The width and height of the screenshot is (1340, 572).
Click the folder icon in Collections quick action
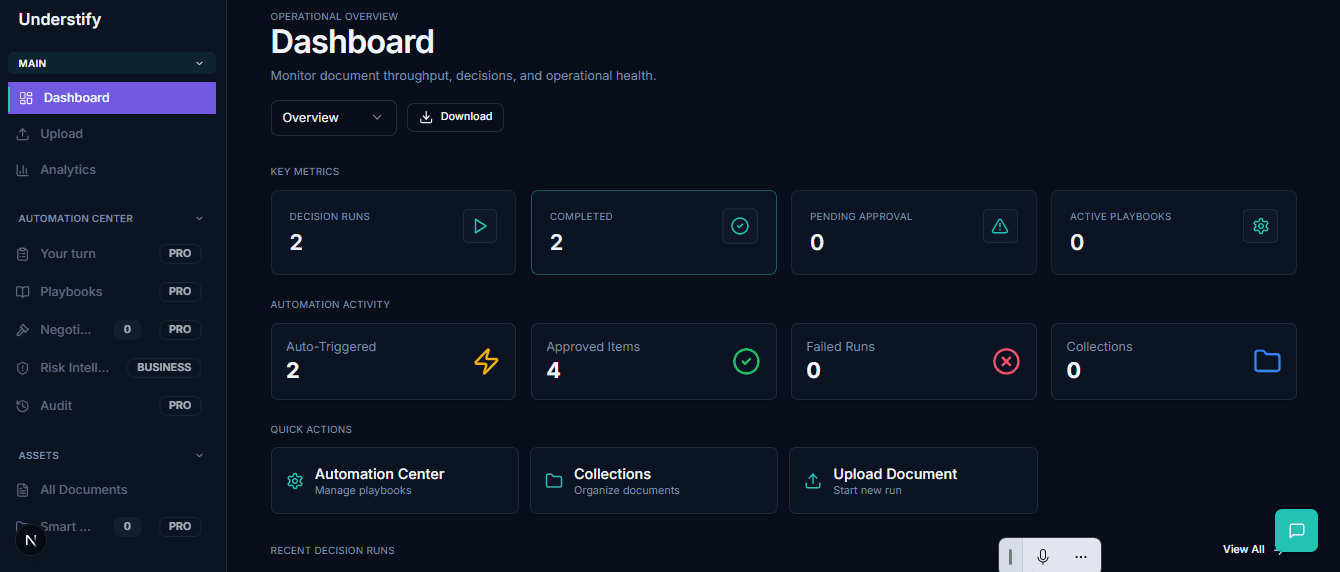(554, 481)
